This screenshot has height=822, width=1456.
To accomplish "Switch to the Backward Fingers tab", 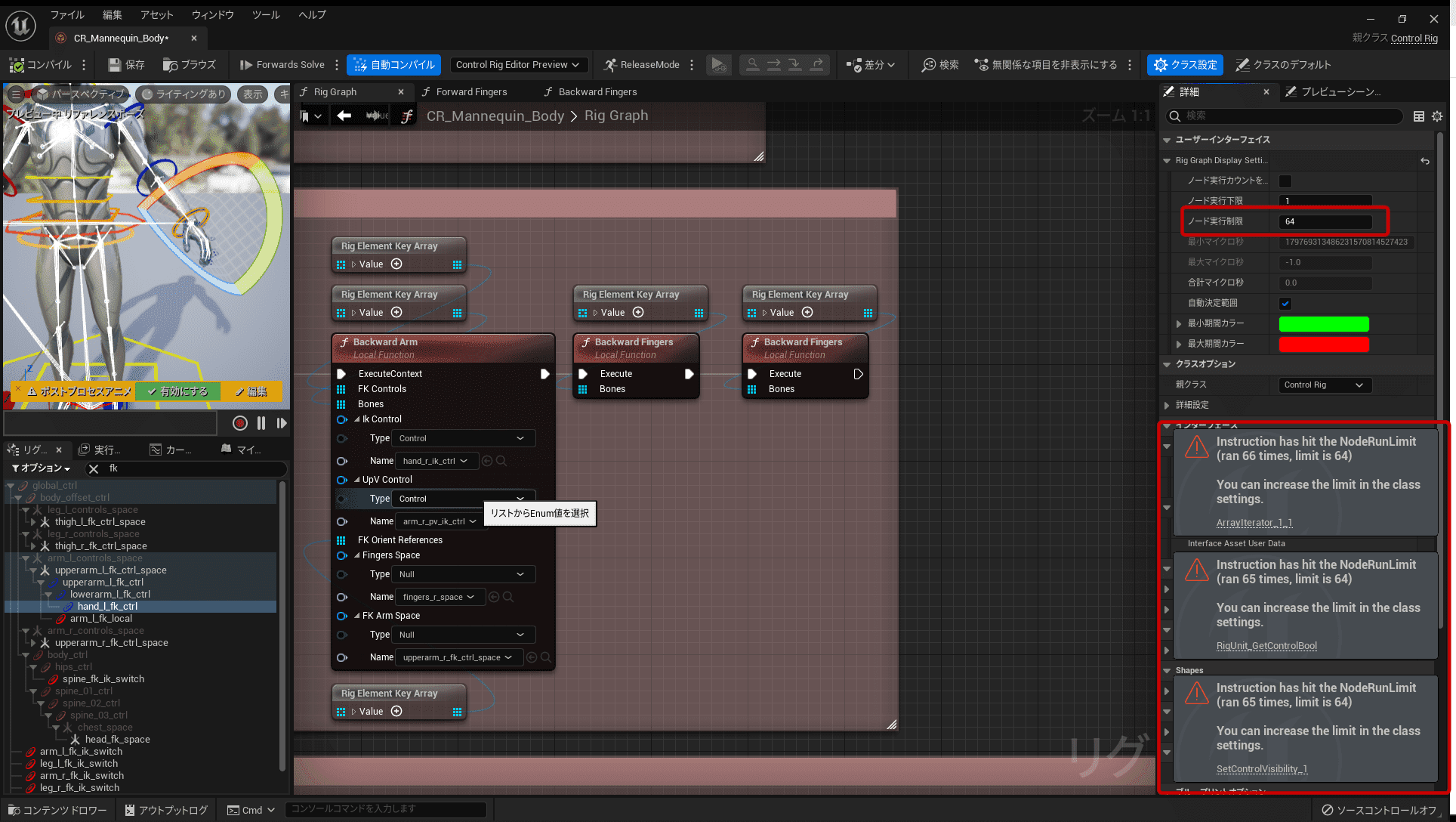I will pyautogui.click(x=597, y=91).
